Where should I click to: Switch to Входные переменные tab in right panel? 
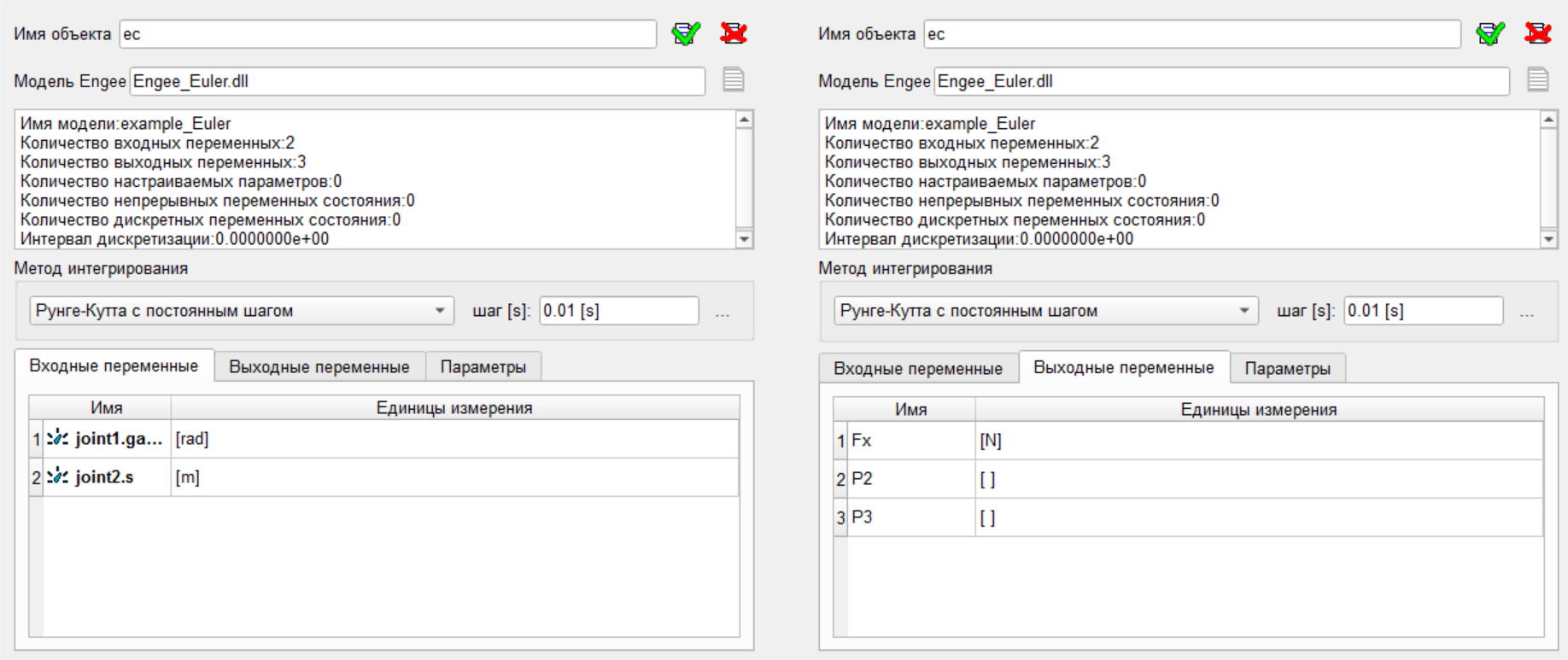918,369
